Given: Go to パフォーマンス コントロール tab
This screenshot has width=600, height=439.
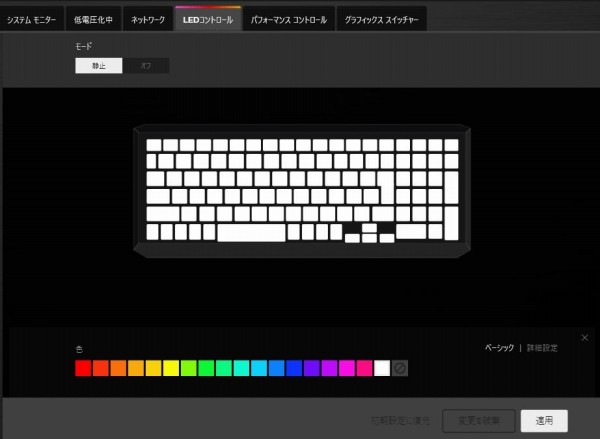Looking at the screenshot, I should 289,19.
